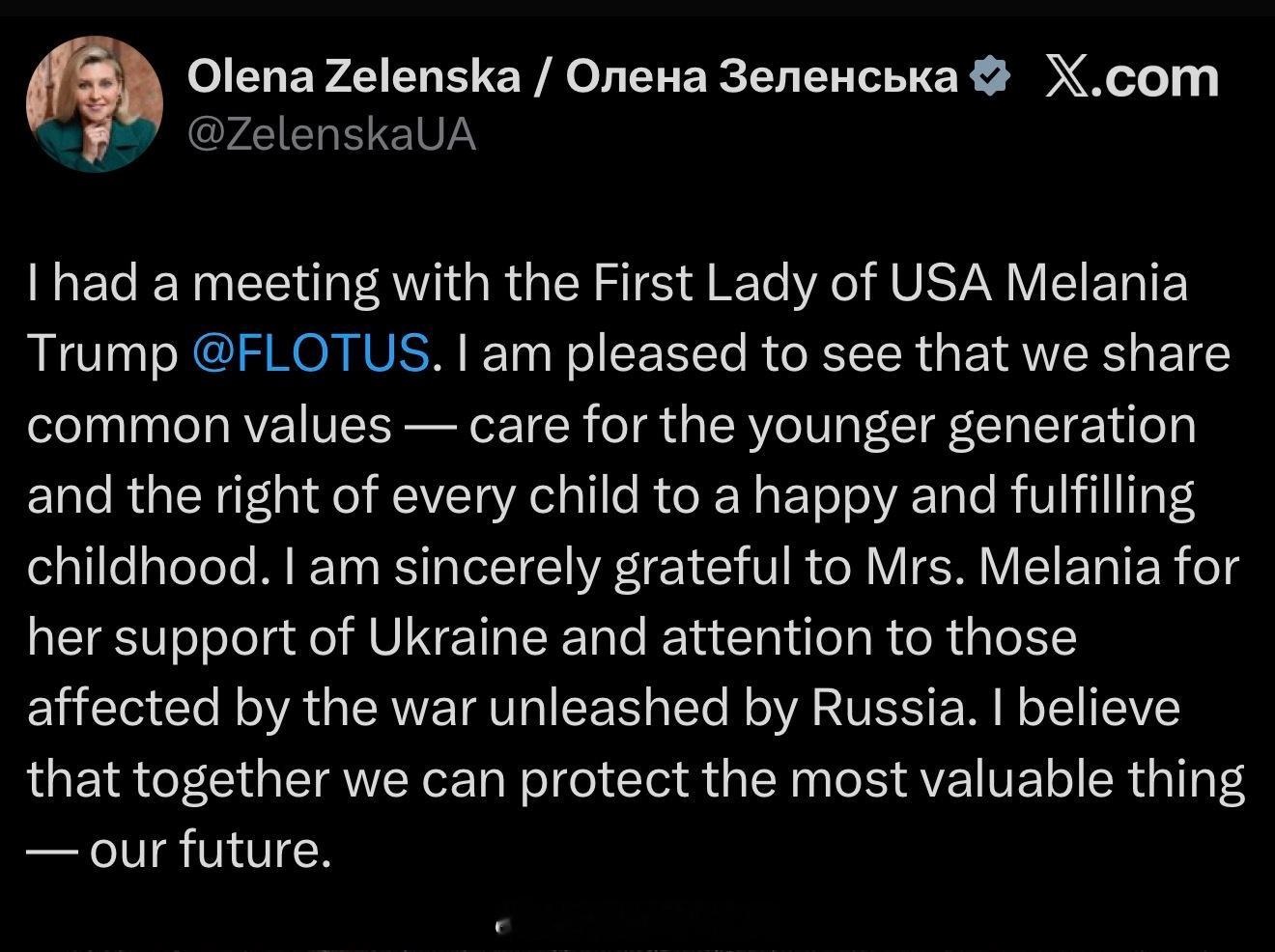Click the Ukrainian name "Олена Зеленська"
Screen dimensions: 1275x952
pyautogui.click(x=761, y=76)
